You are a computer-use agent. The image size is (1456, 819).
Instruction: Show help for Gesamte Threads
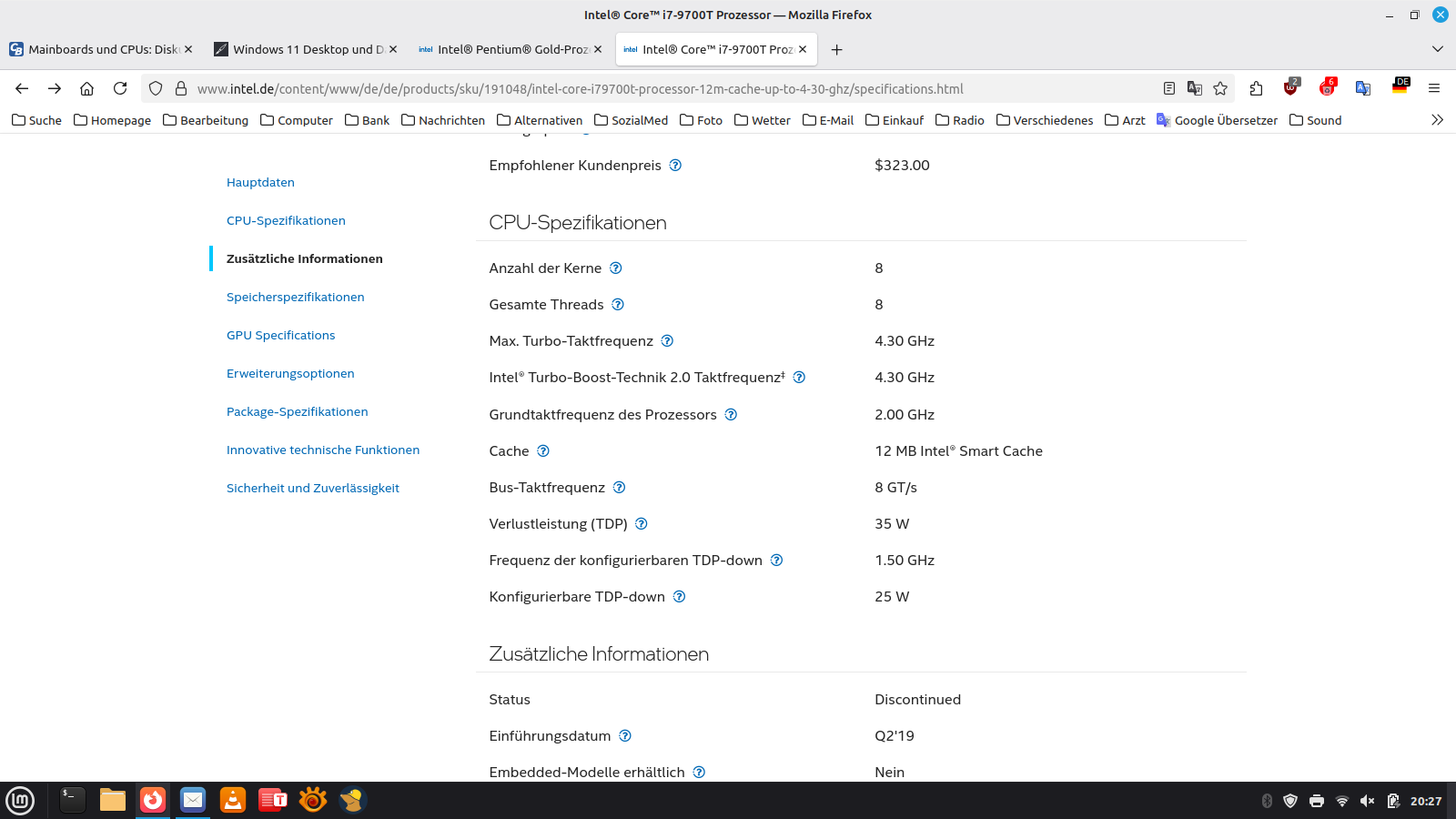[618, 304]
